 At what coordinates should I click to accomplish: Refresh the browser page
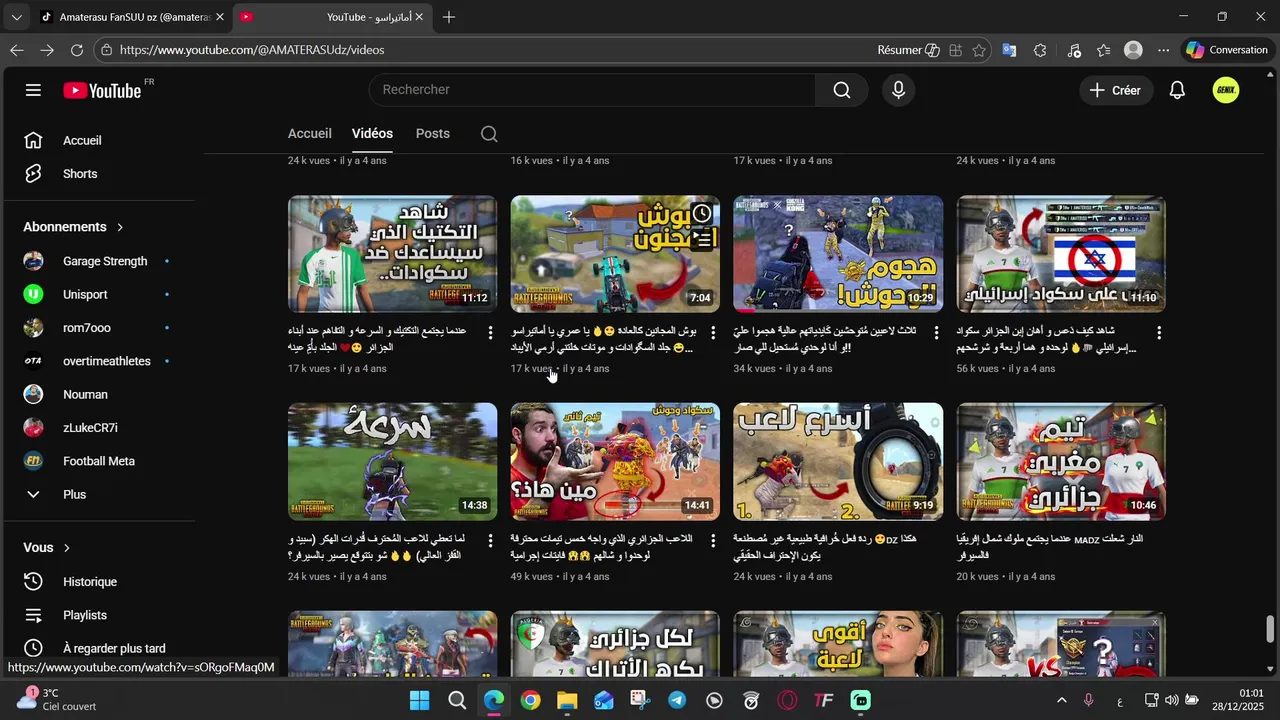(x=77, y=50)
